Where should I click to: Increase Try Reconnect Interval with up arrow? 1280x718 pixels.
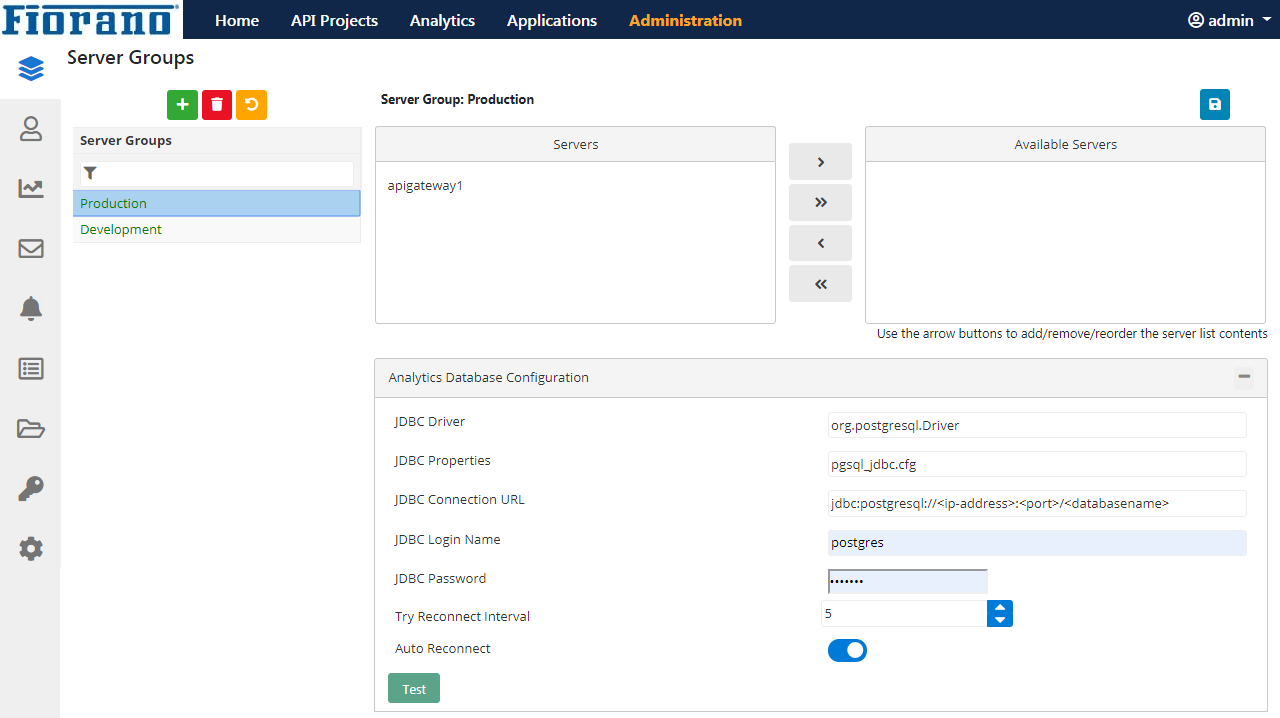[x=1000, y=607]
